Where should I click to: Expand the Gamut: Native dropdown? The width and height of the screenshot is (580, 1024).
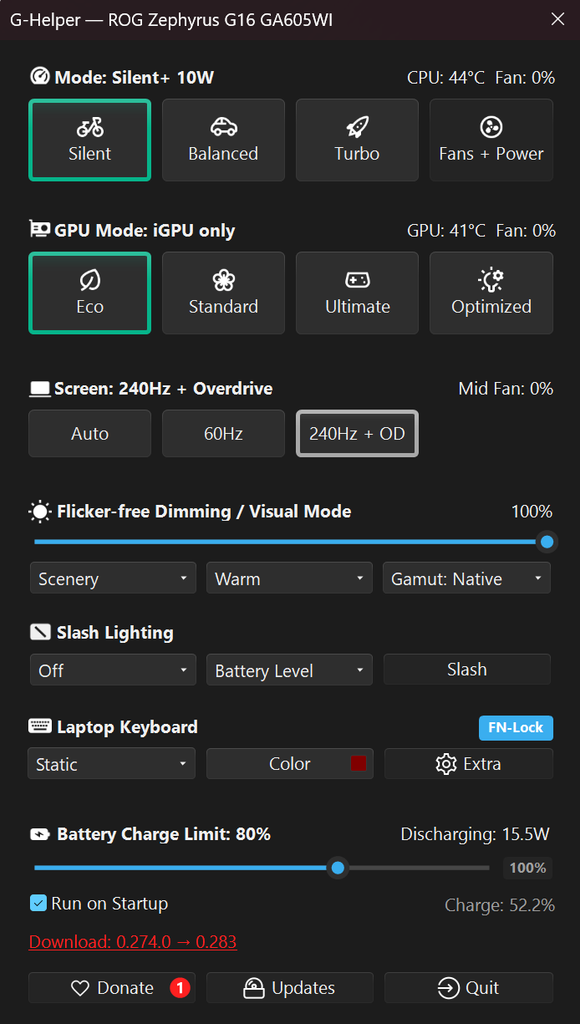[x=466, y=579]
